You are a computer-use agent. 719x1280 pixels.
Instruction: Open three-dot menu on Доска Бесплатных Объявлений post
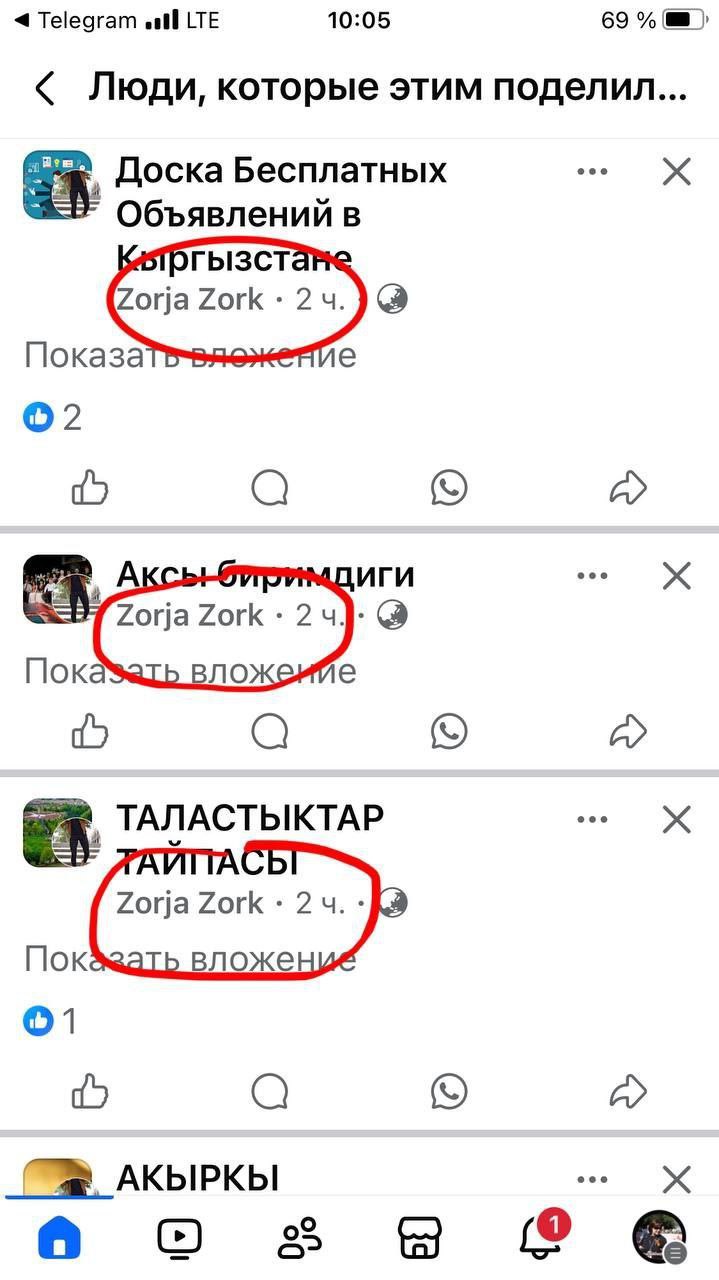point(592,172)
